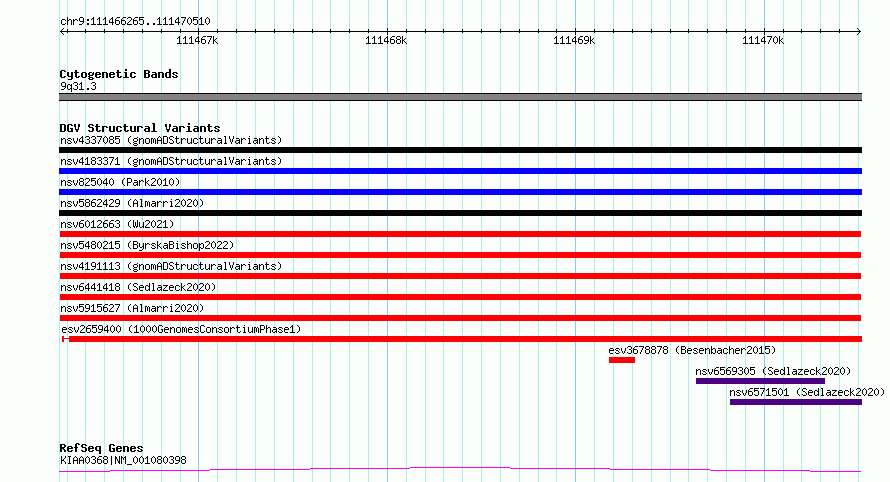Open variant esv2659400 (1000GenomesConsortiumPhase1) label
Image resolution: width=890 pixels, height=482 pixels.
[x=181, y=329]
